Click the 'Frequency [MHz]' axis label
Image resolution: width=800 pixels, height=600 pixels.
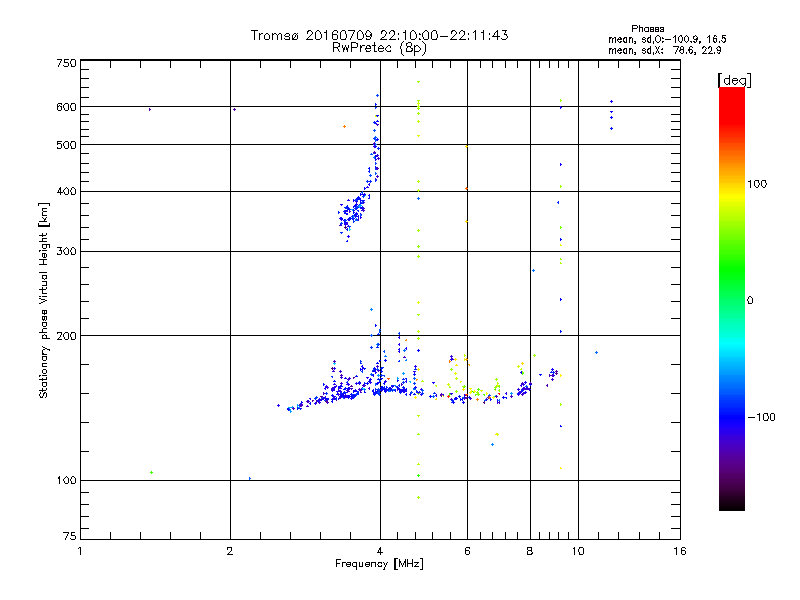[x=379, y=564]
